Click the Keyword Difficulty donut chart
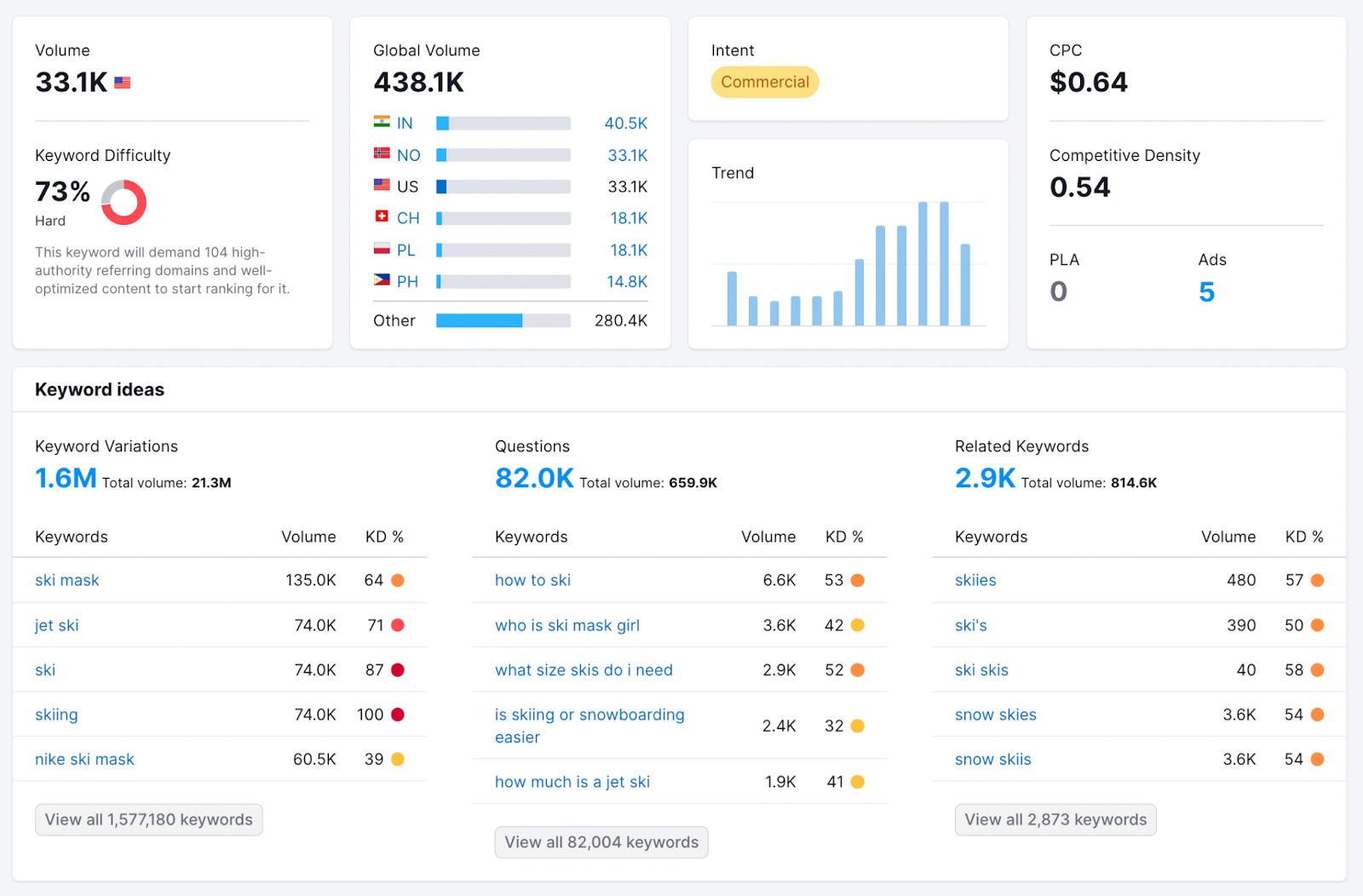This screenshot has height=896, width=1363. [124, 203]
